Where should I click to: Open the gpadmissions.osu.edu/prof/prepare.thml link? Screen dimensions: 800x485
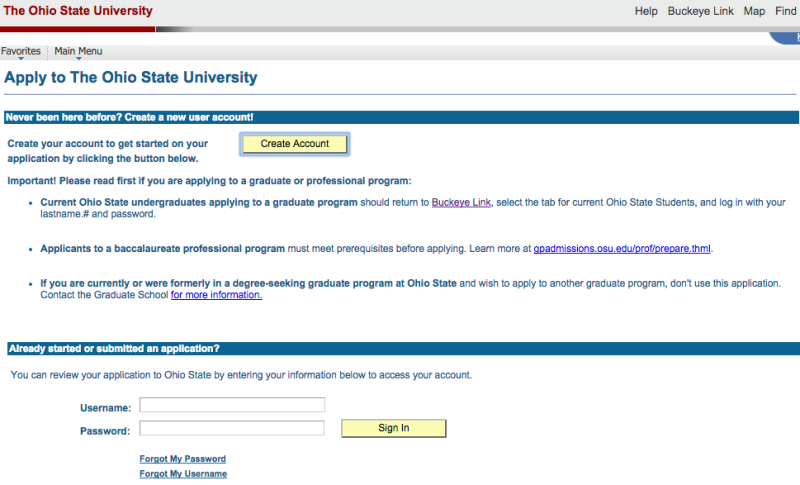(622, 248)
